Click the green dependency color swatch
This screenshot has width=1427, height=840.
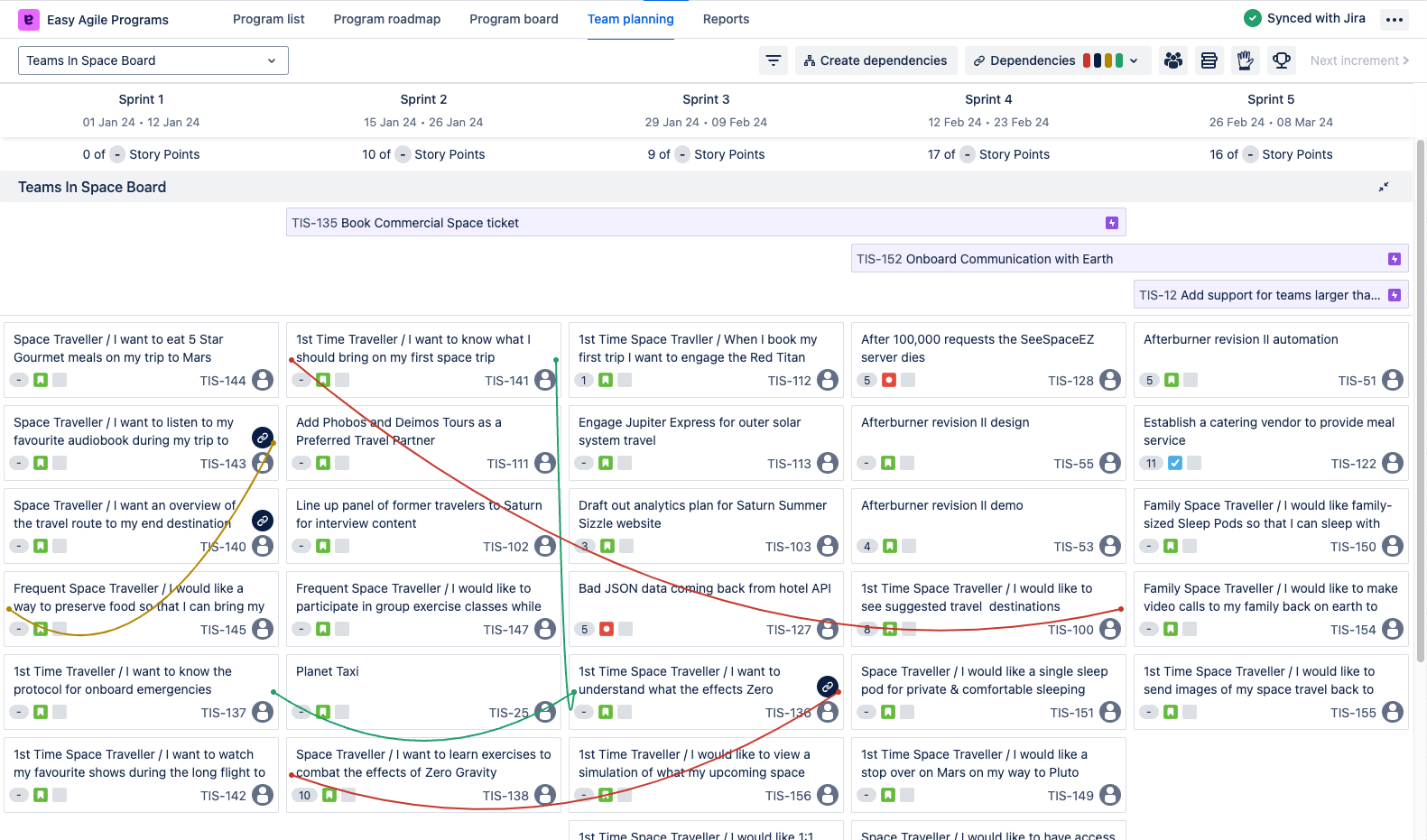(x=1119, y=60)
